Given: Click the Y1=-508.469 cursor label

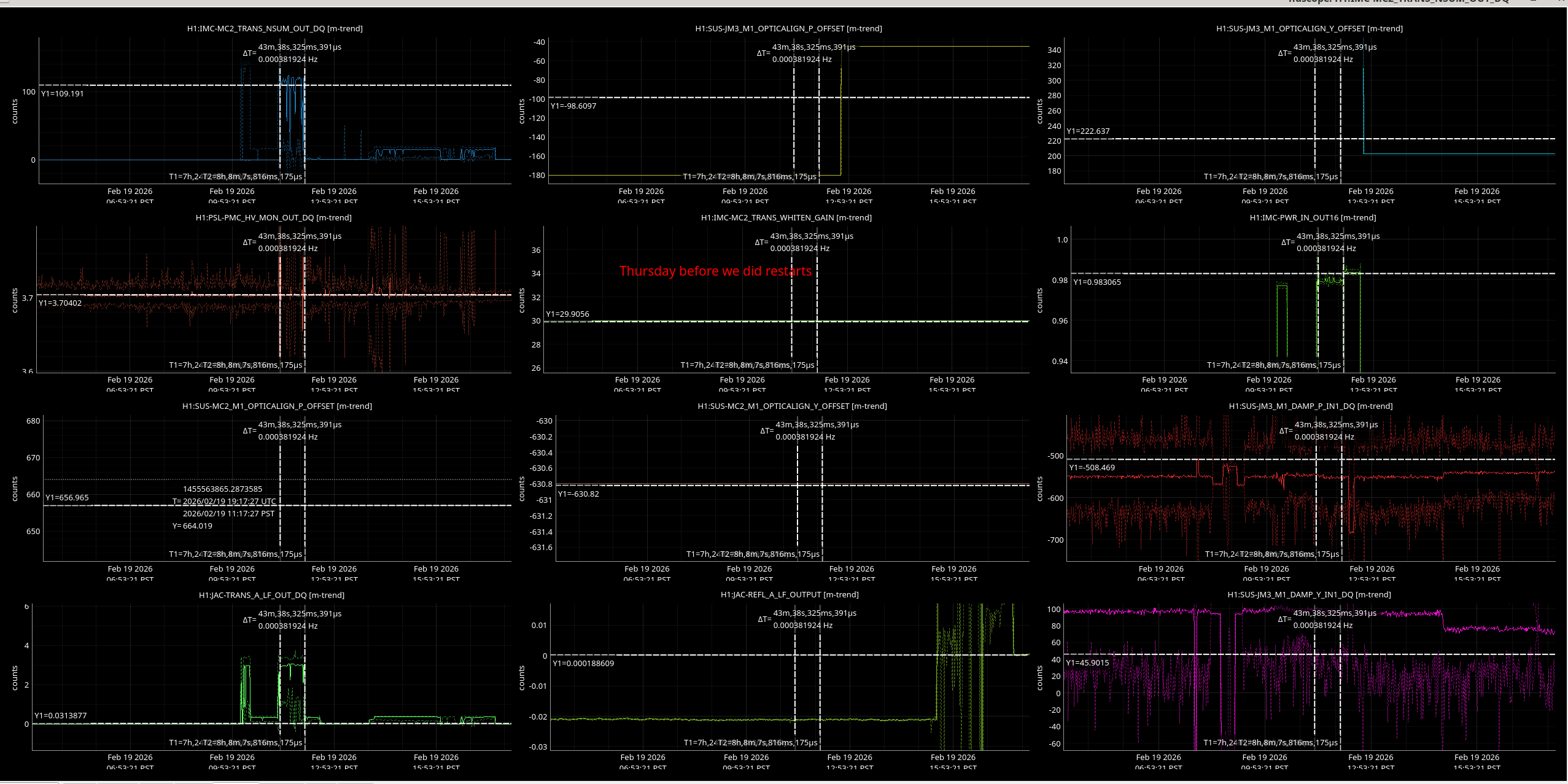Looking at the screenshot, I should pyautogui.click(x=1092, y=468).
